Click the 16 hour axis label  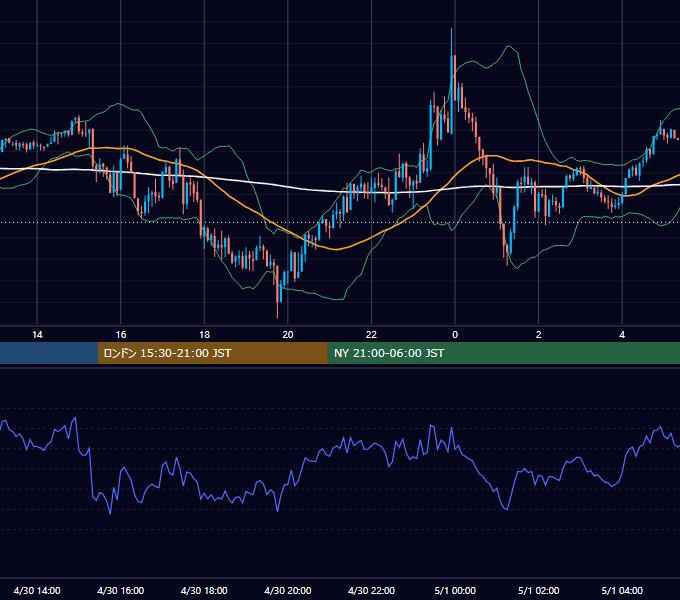tap(121, 335)
